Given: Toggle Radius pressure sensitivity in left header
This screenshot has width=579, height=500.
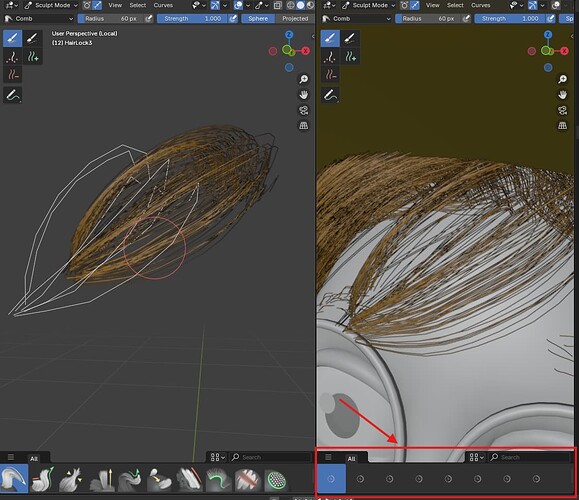Looking at the screenshot, I should point(149,18).
